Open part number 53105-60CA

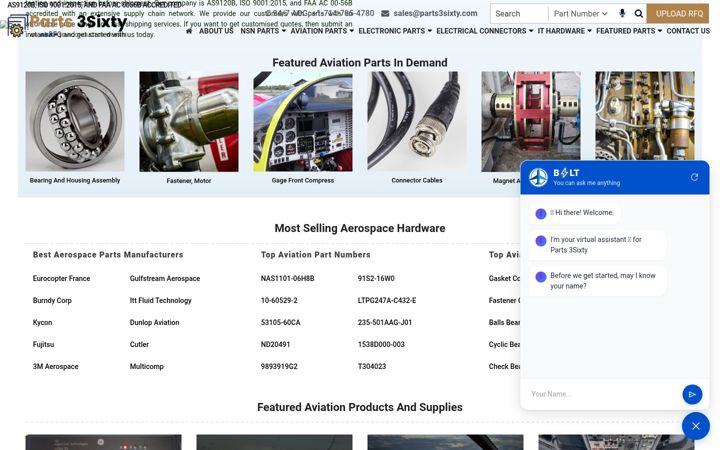tap(281, 322)
